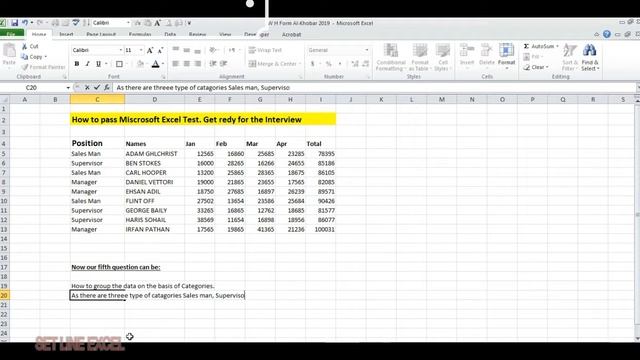The width and height of the screenshot is (640, 360).
Task: Switch to the Formulas tab
Action: point(140,35)
